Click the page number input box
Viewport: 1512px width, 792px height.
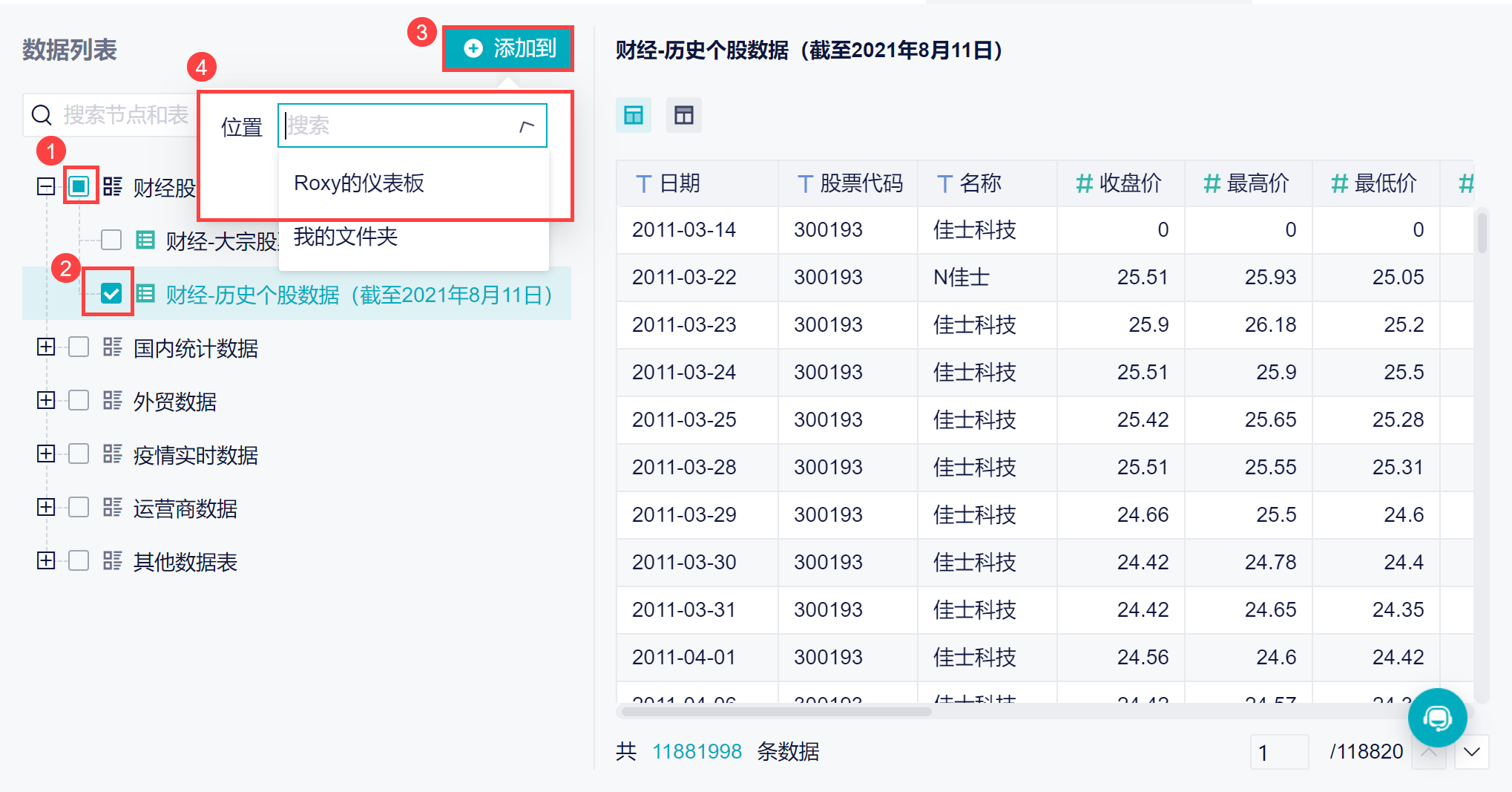click(x=1280, y=752)
